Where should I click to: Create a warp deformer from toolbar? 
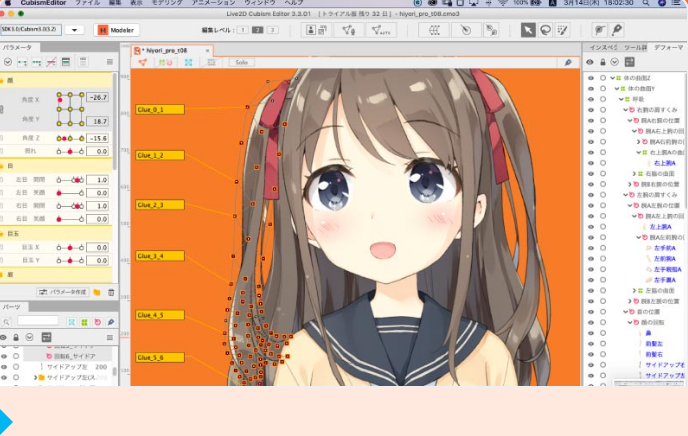pos(434,30)
